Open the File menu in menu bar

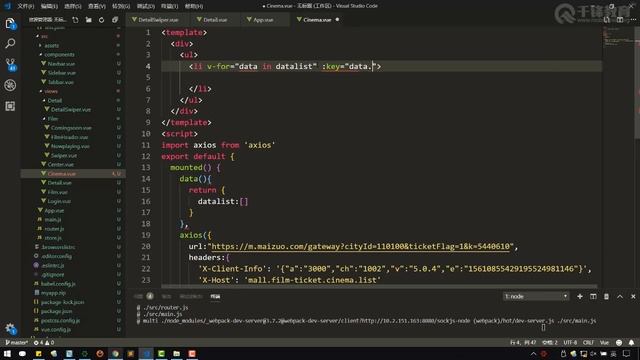tap(26, 6)
